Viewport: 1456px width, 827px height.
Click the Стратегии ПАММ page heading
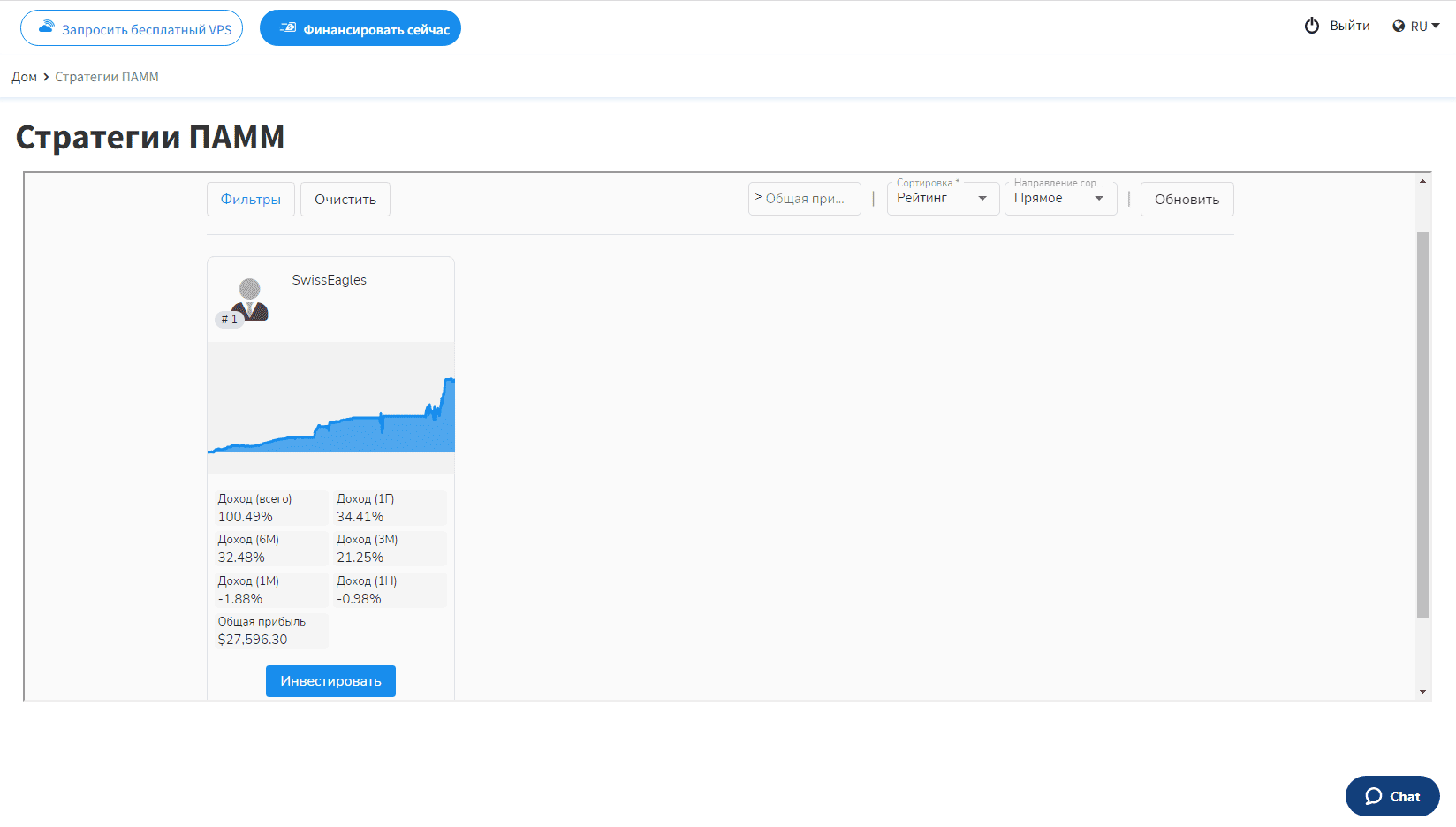150,137
